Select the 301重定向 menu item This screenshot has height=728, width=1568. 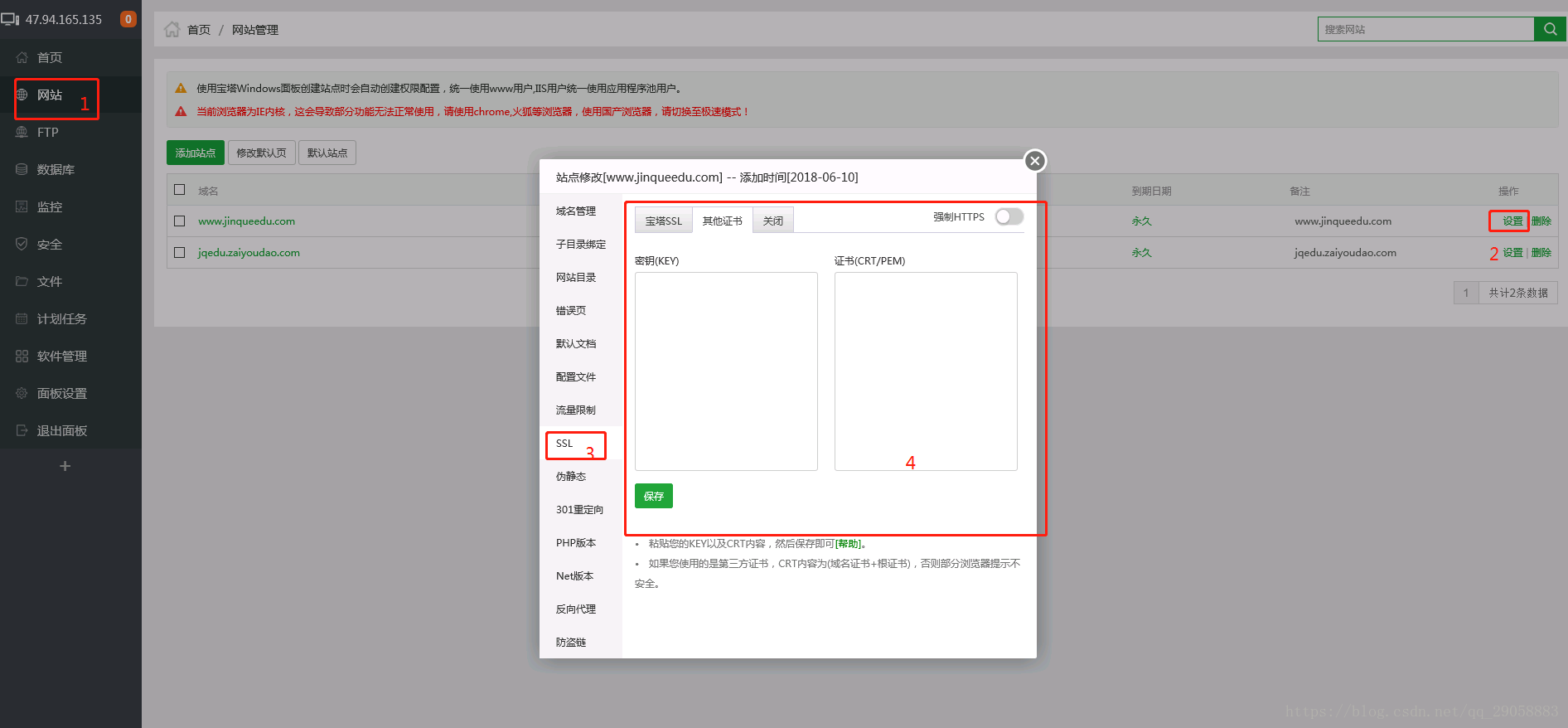pyautogui.click(x=579, y=510)
